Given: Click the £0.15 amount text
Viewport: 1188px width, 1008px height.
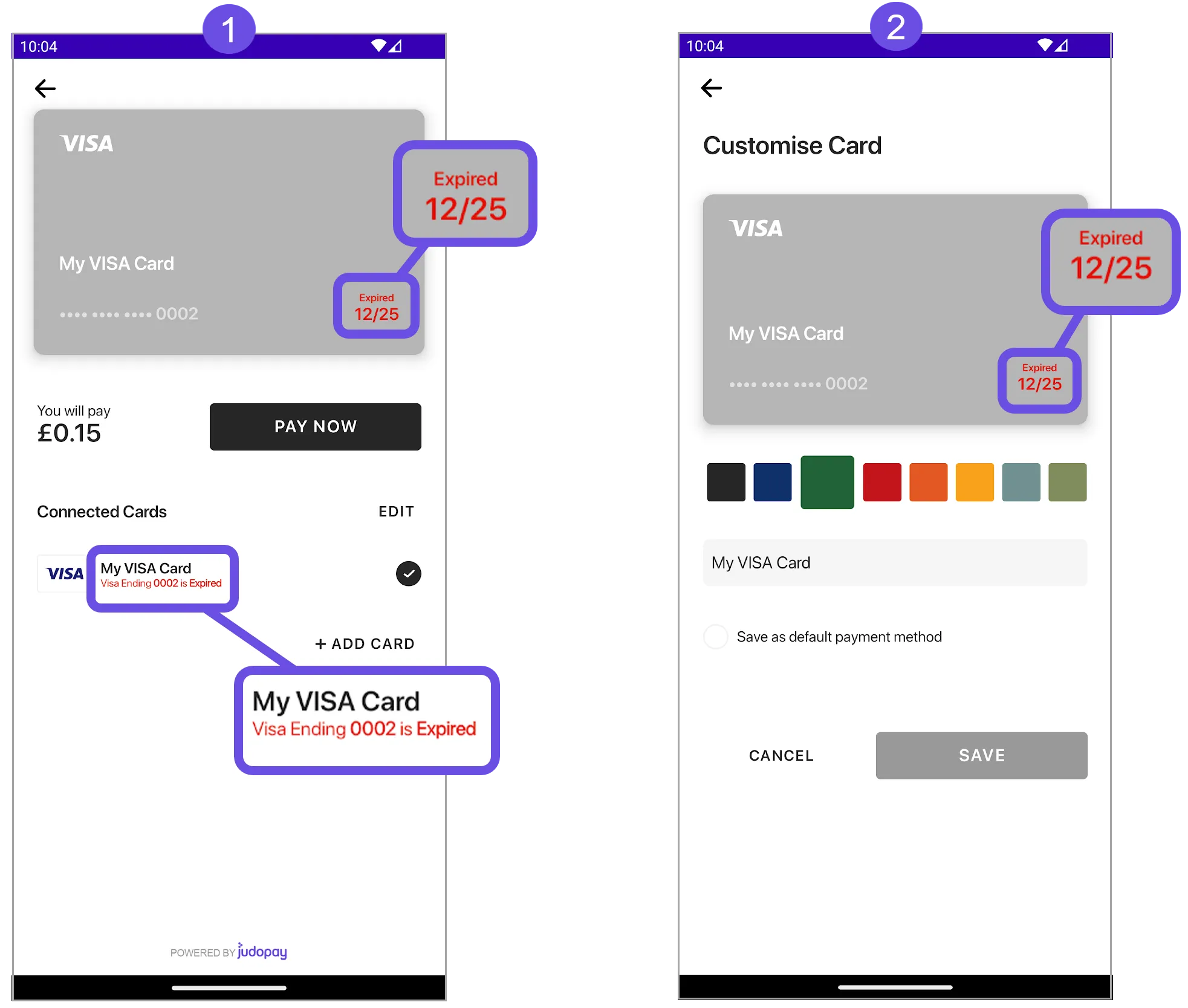Looking at the screenshot, I should pos(69,433).
